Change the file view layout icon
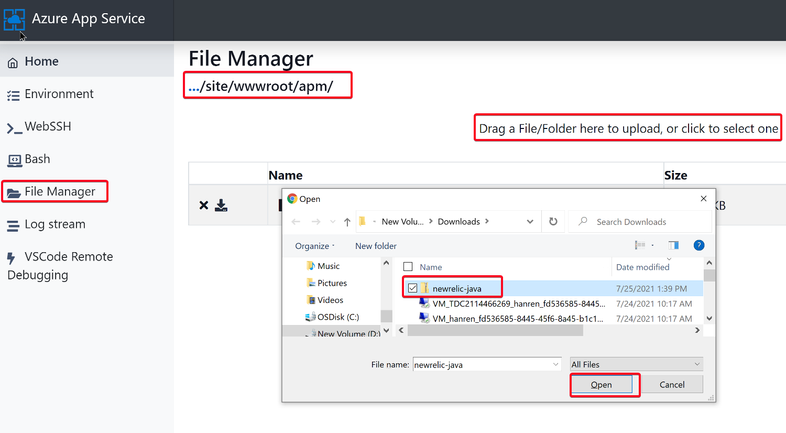786x433 pixels. (x=640, y=245)
